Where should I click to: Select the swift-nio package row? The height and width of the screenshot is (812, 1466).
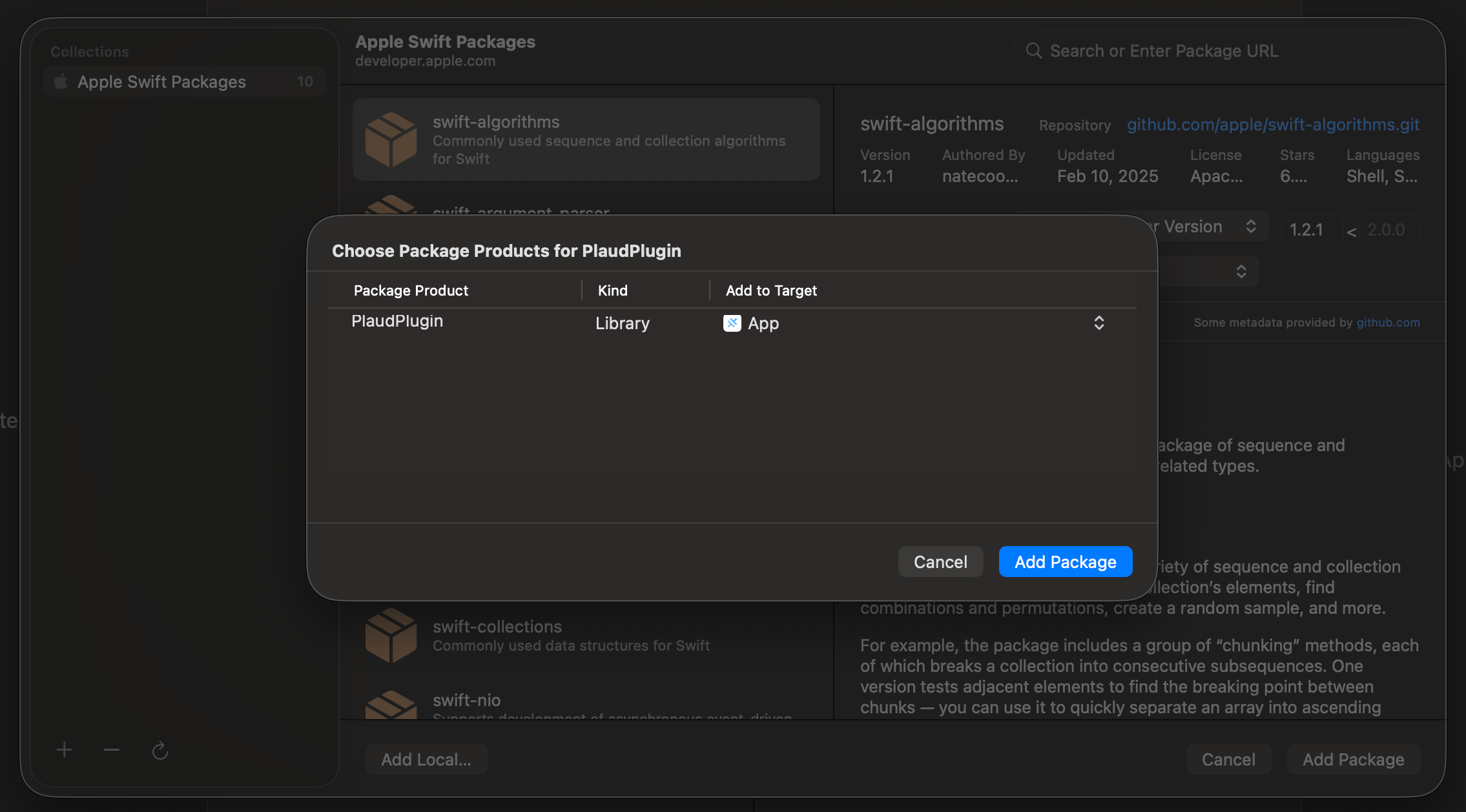(x=586, y=704)
